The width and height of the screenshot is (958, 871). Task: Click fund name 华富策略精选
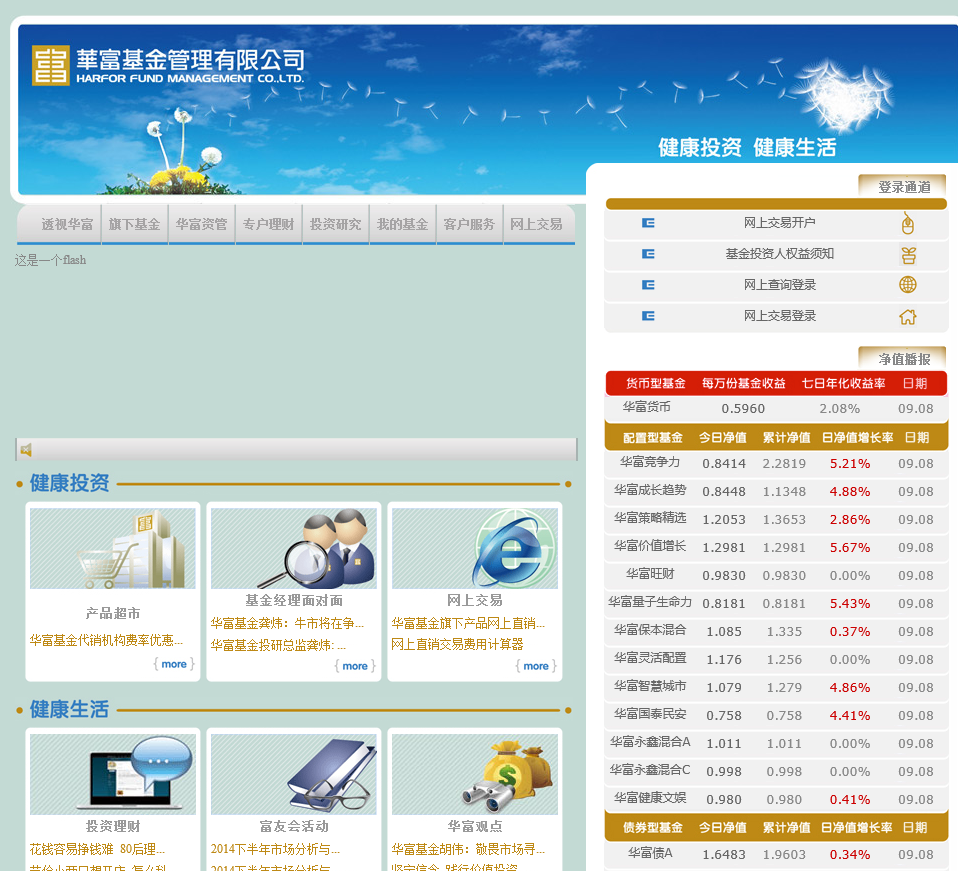click(649, 519)
